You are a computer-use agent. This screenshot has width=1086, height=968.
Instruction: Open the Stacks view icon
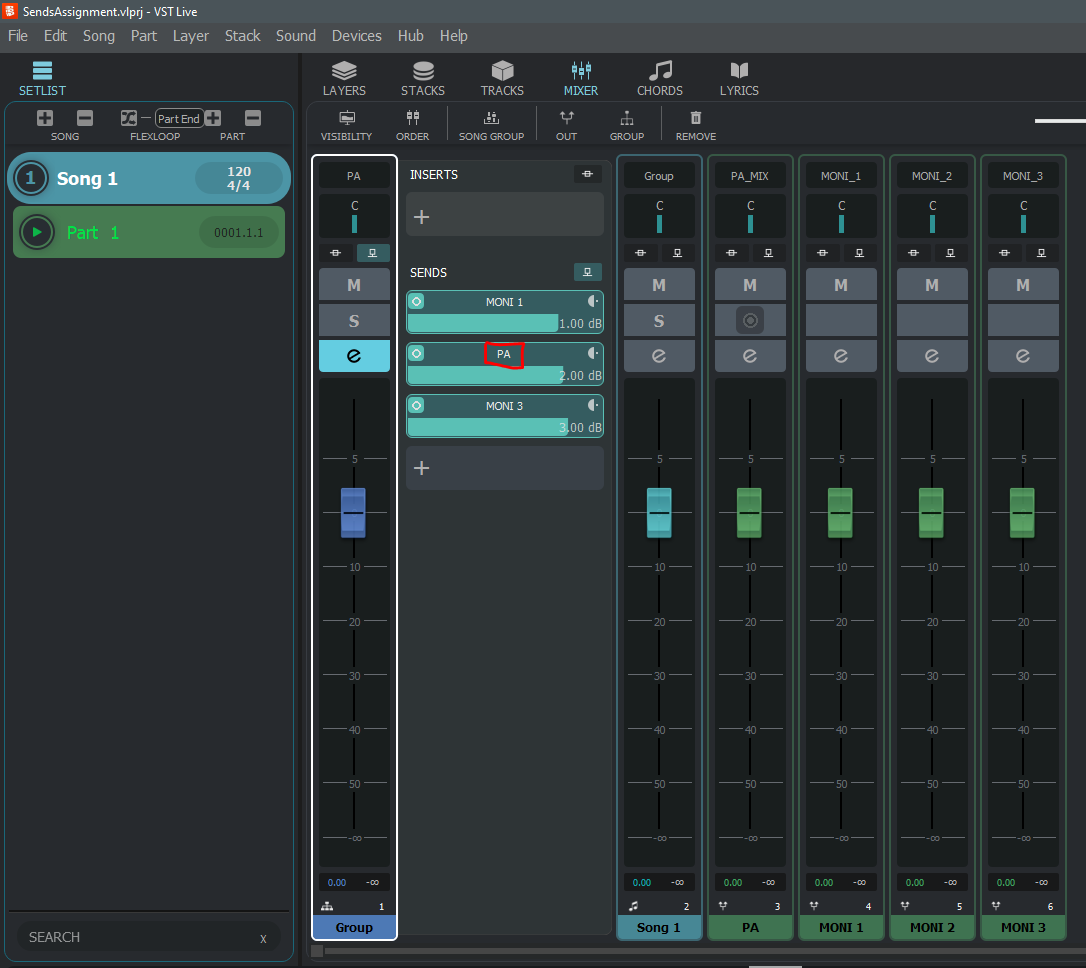tap(423, 71)
